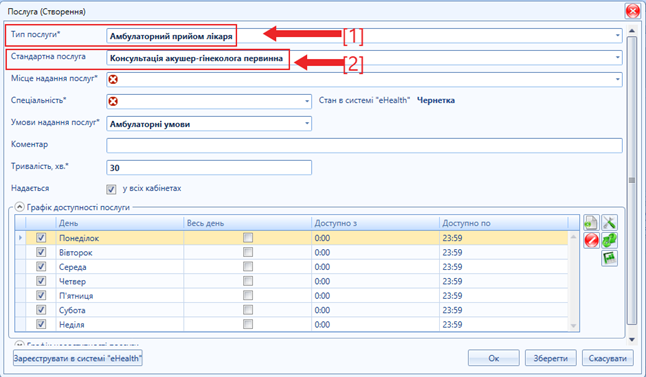Uncheck the Понеділок day checkbox
646x377 pixels.
(41, 238)
